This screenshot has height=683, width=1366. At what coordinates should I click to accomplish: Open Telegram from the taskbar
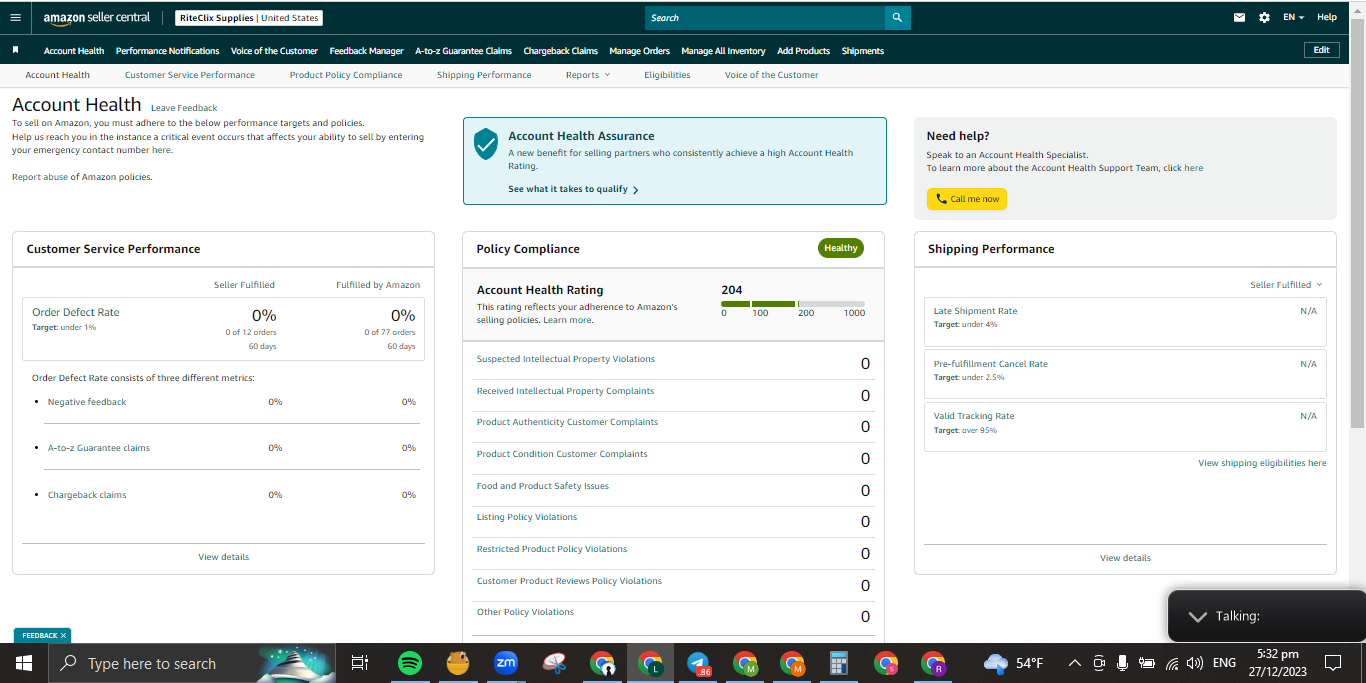pos(698,663)
